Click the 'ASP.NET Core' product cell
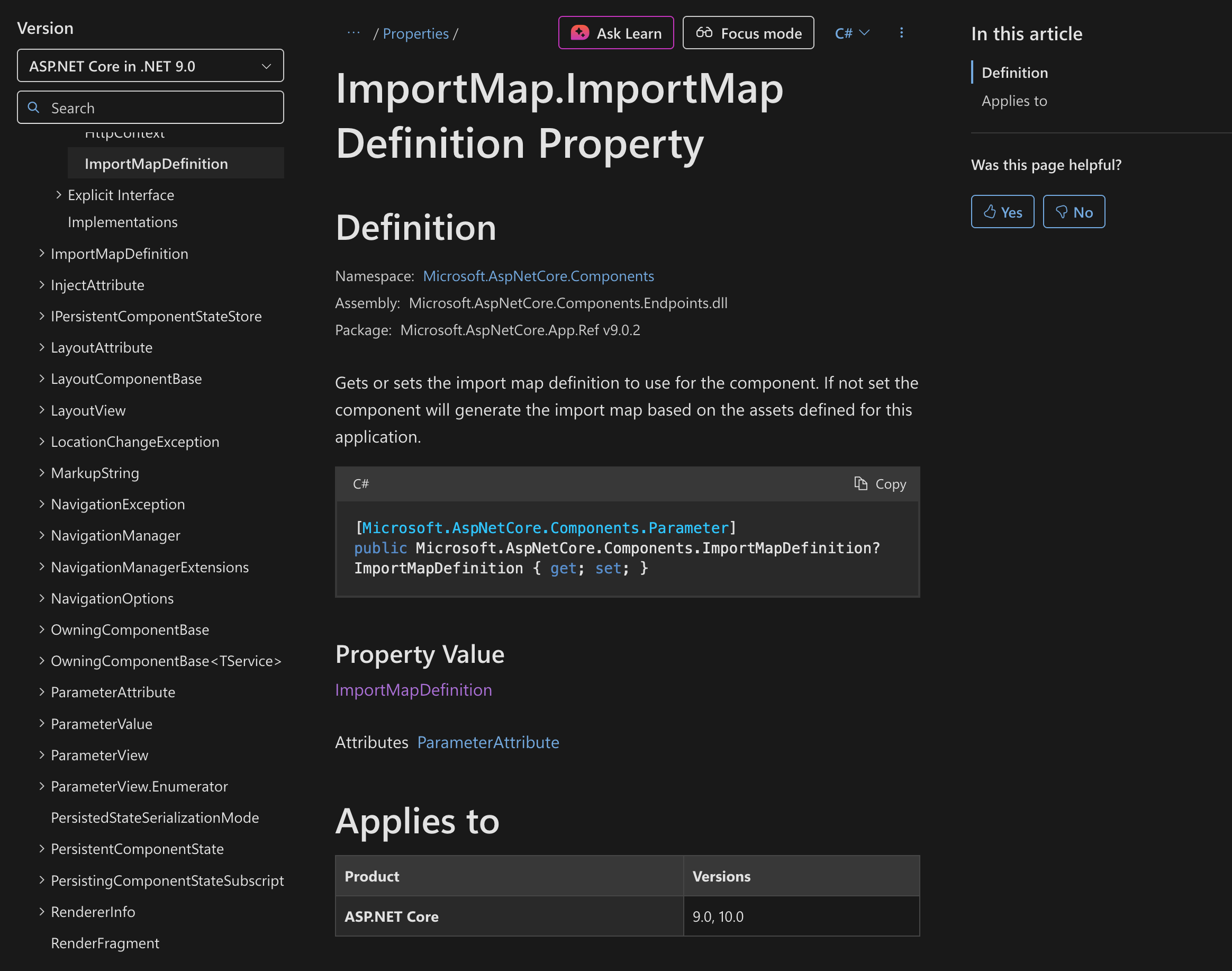This screenshot has height=971, width=1232. [509, 916]
